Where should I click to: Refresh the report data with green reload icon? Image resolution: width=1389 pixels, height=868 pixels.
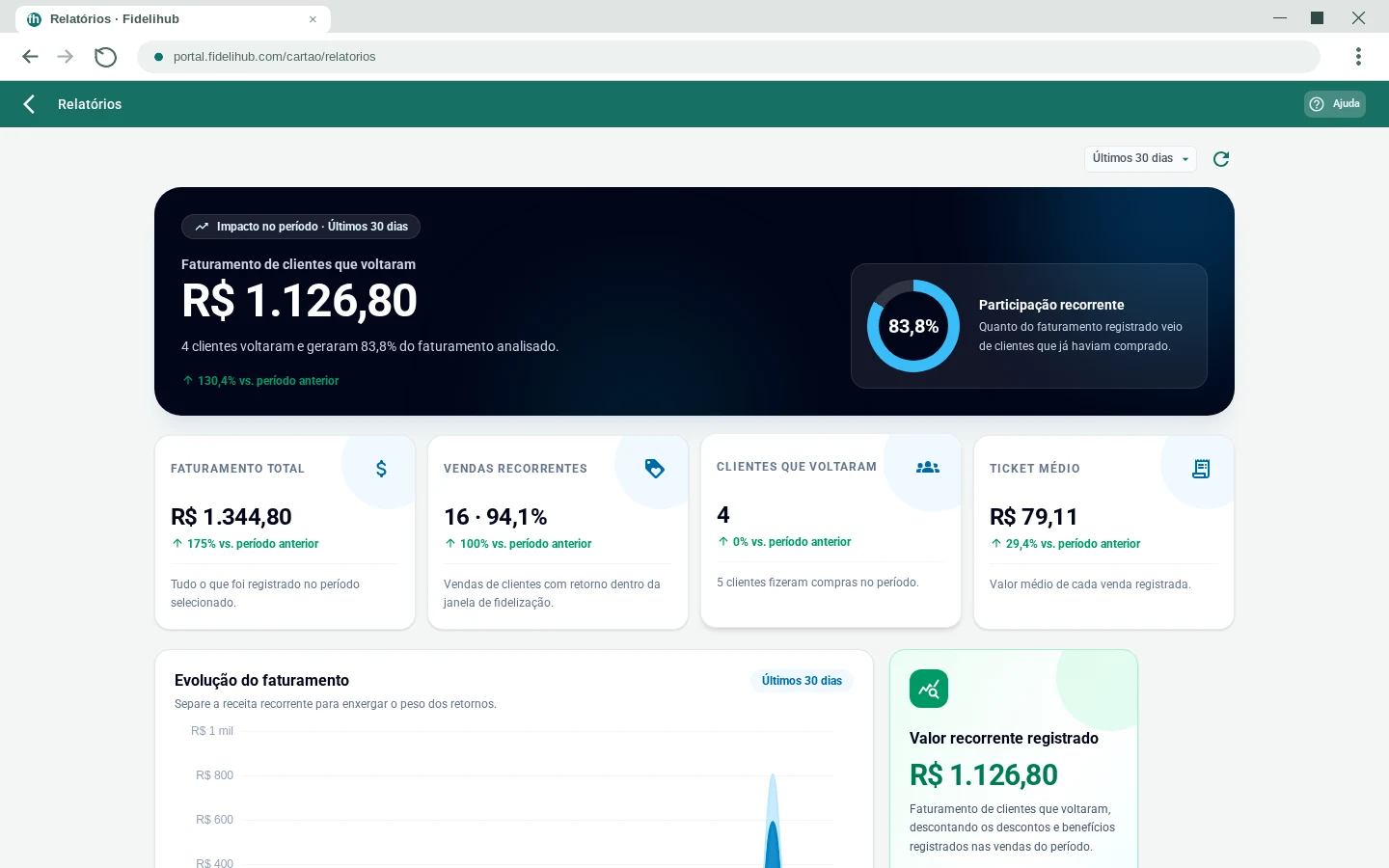(x=1221, y=159)
